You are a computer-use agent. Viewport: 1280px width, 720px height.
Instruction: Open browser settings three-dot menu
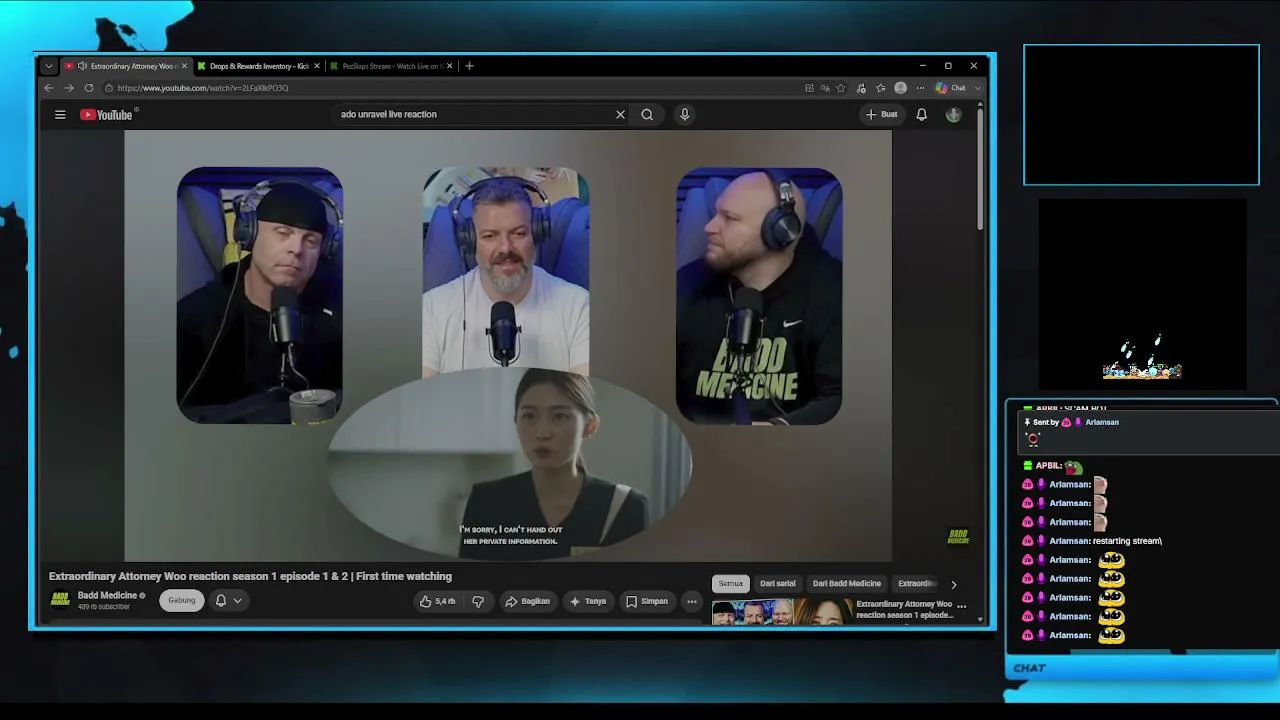coord(920,88)
